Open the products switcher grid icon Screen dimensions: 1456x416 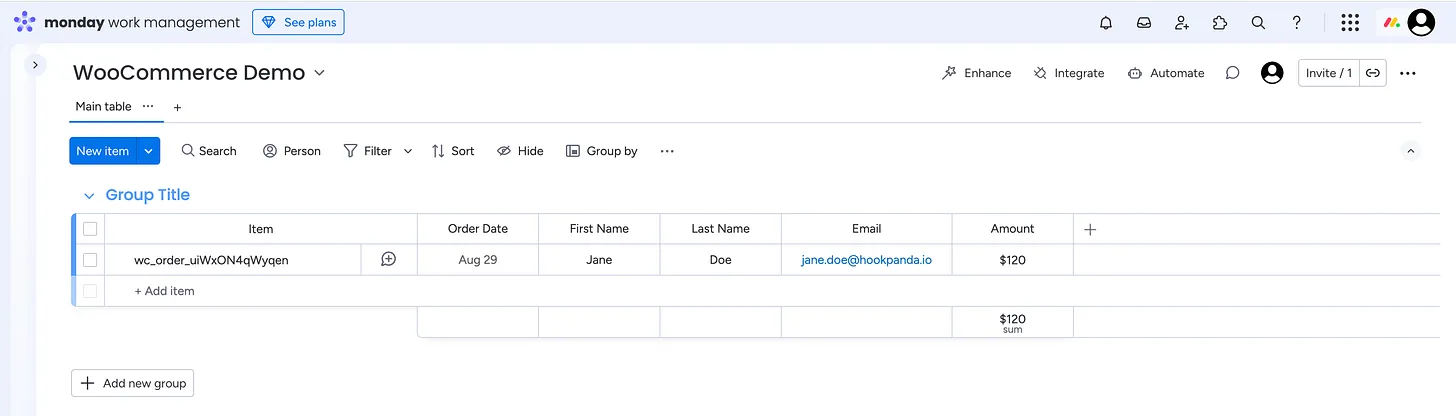click(1349, 22)
